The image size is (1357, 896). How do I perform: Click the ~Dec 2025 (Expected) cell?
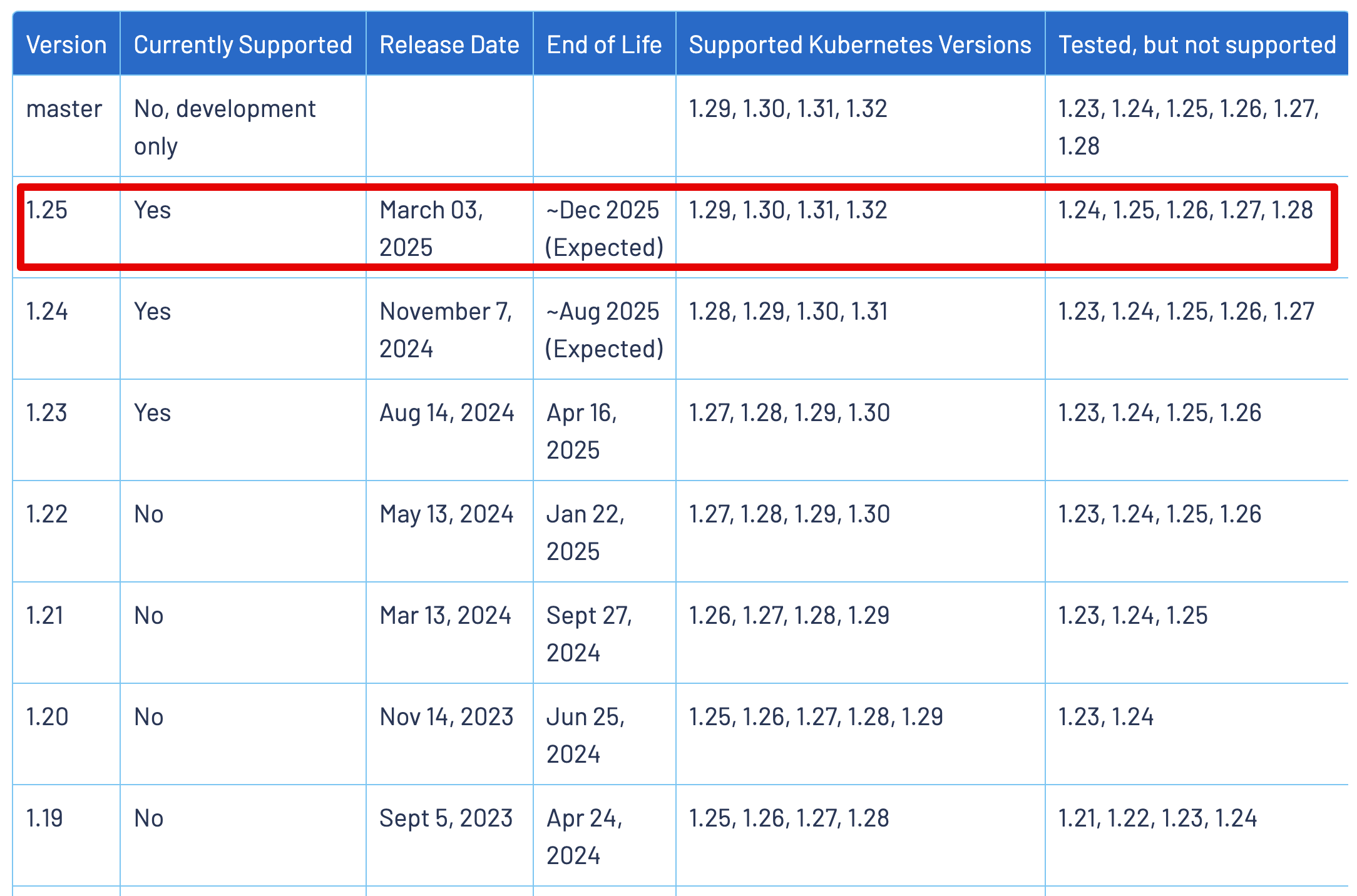click(x=604, y=228)
